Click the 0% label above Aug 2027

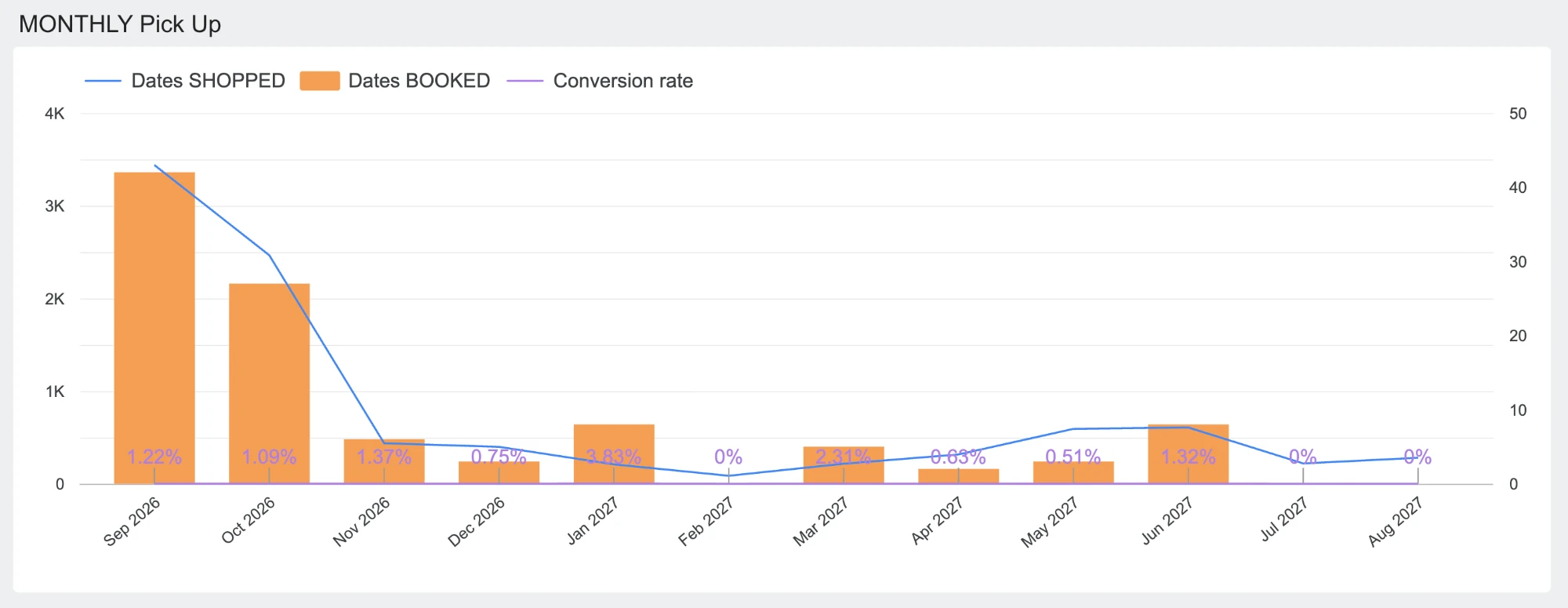point(1418,457)
